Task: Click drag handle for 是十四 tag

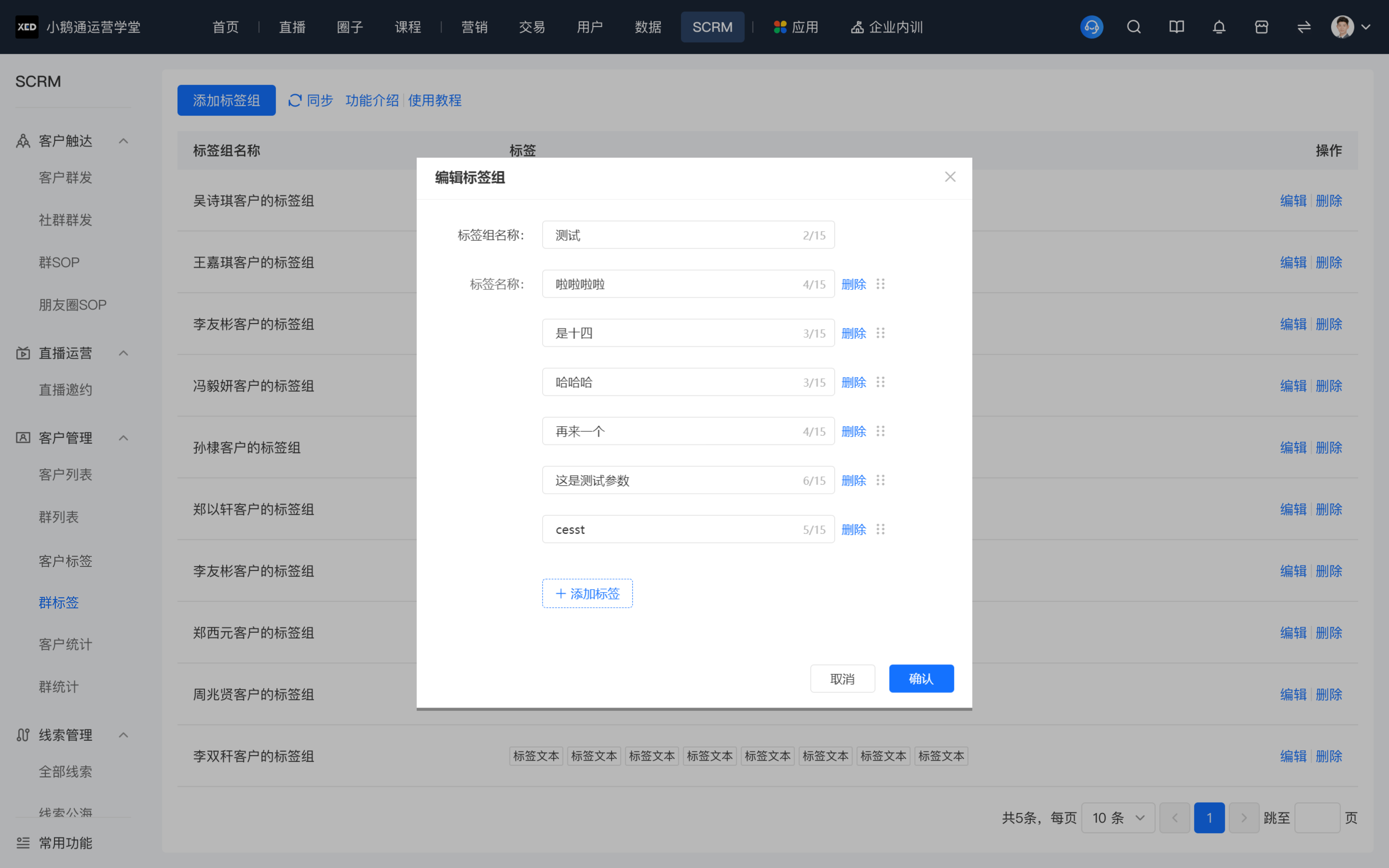Action: click(x=880, y=333)
